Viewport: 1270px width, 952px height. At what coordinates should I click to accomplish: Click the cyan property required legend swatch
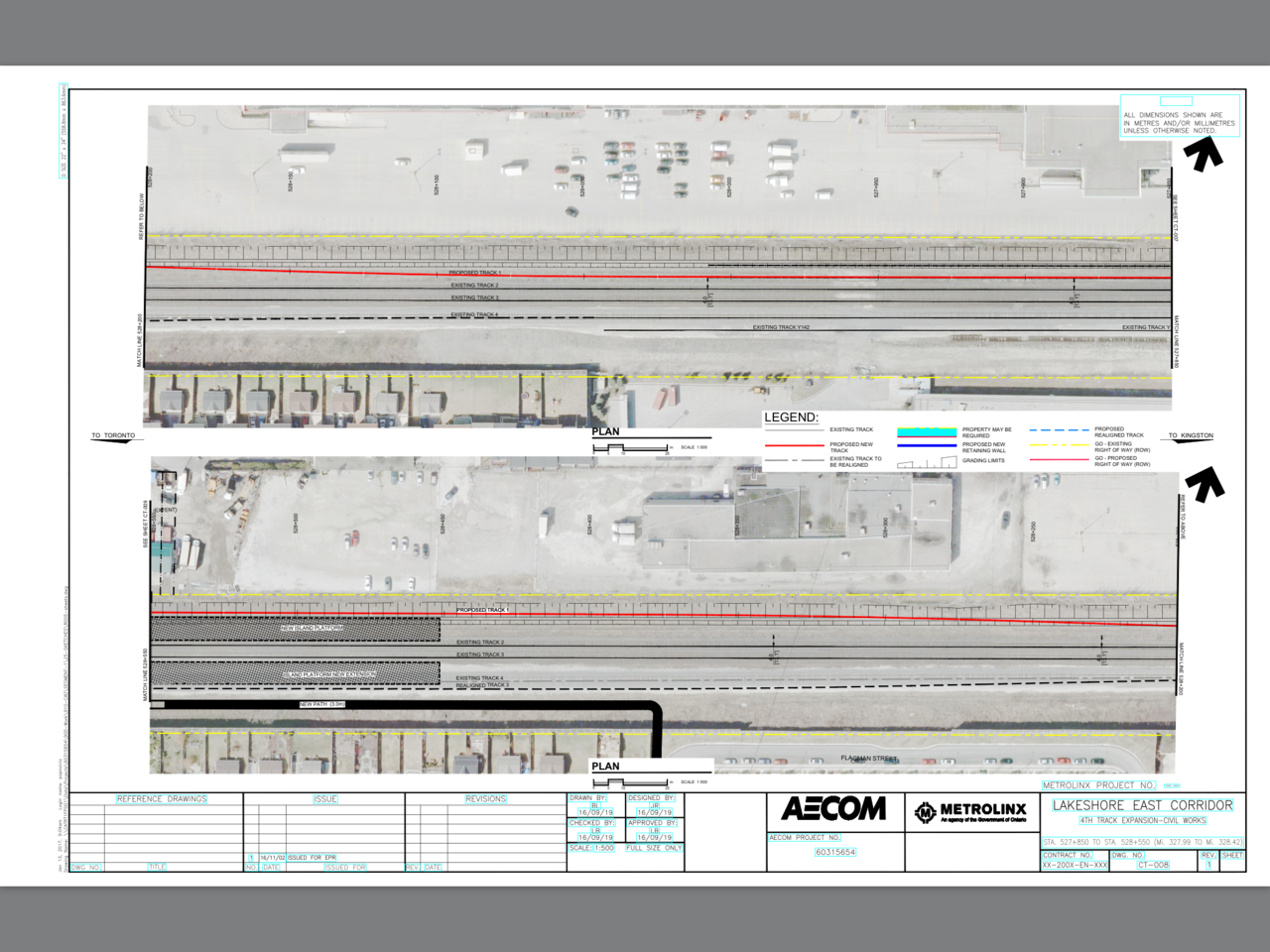(x=927, y=432)
